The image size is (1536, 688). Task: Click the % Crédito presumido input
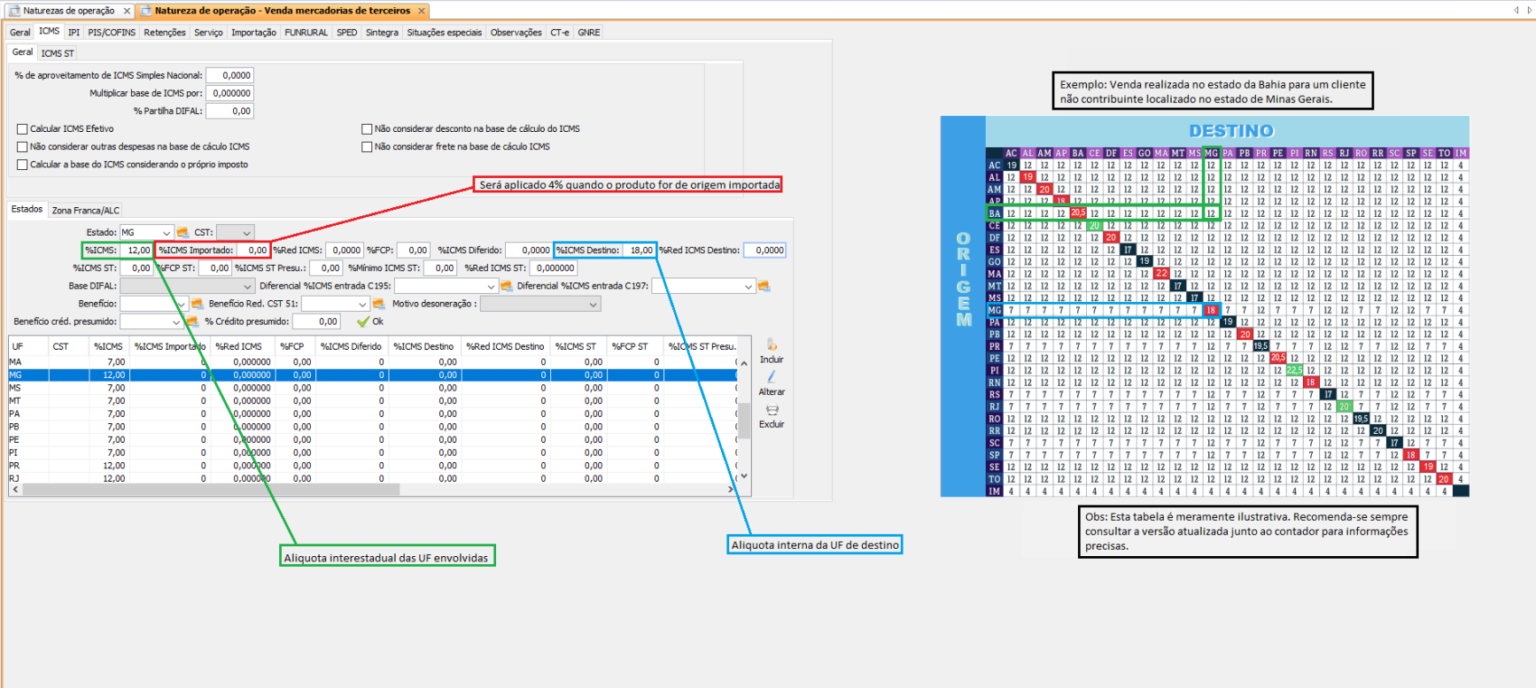[x=315, y=322]
